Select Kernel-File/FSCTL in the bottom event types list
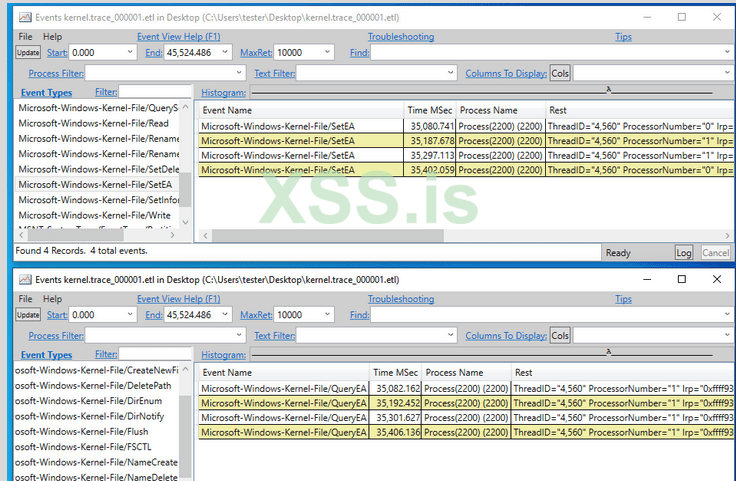736x481 pixels. coord(96,447)
